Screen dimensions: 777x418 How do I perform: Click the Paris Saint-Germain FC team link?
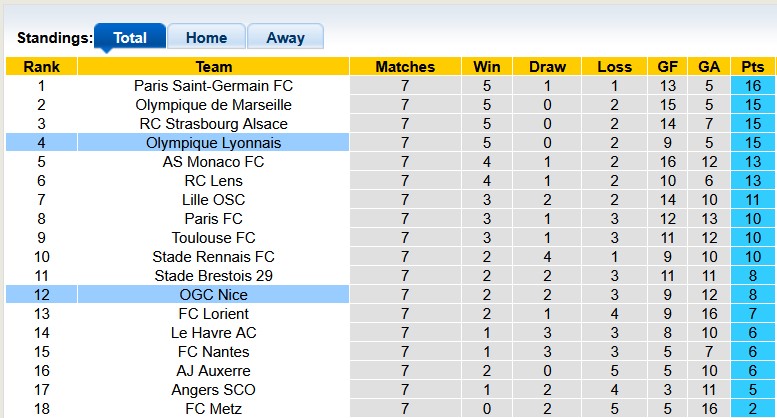click(214, 86)
